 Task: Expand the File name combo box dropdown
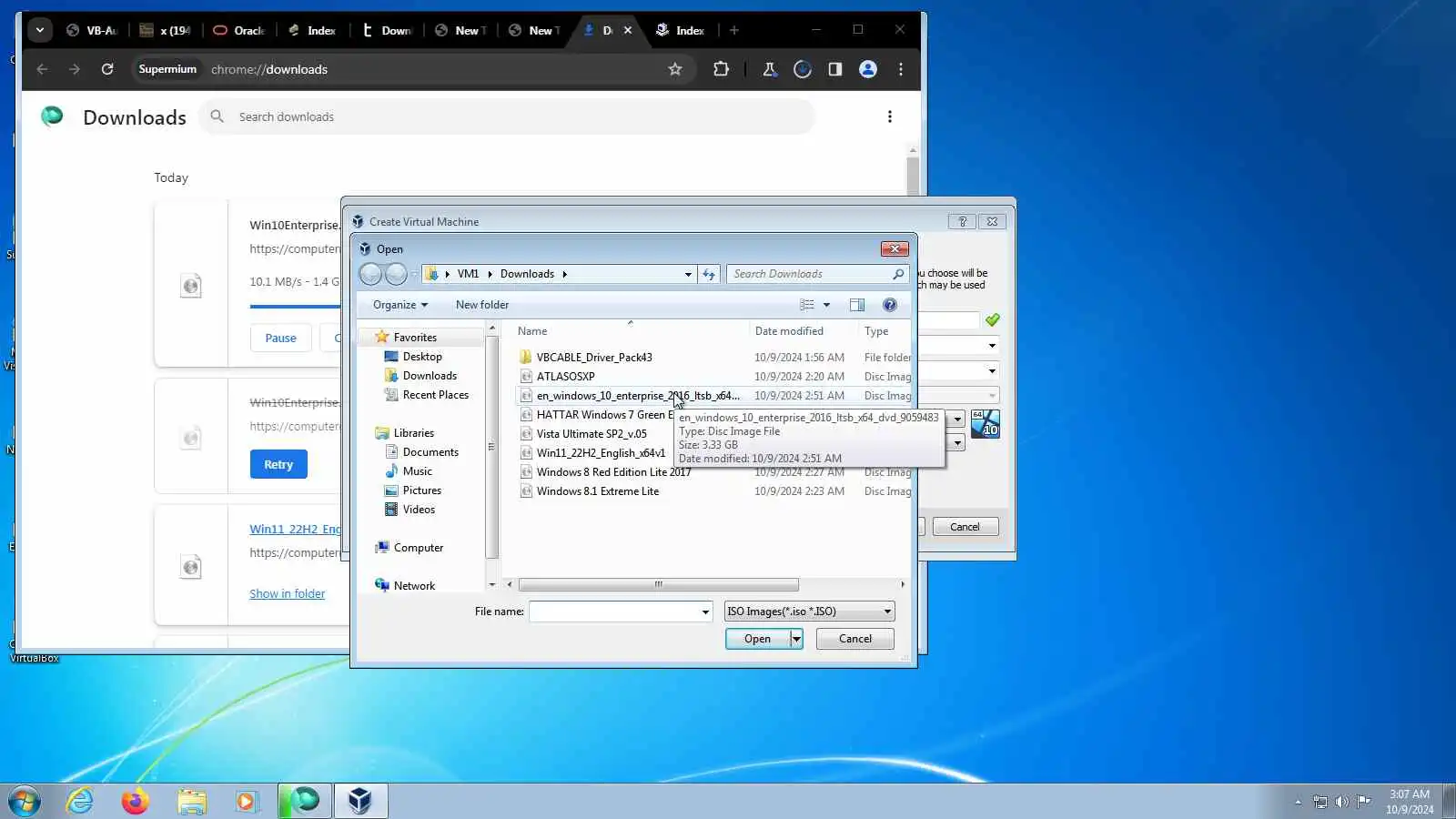tap(705, 612)
